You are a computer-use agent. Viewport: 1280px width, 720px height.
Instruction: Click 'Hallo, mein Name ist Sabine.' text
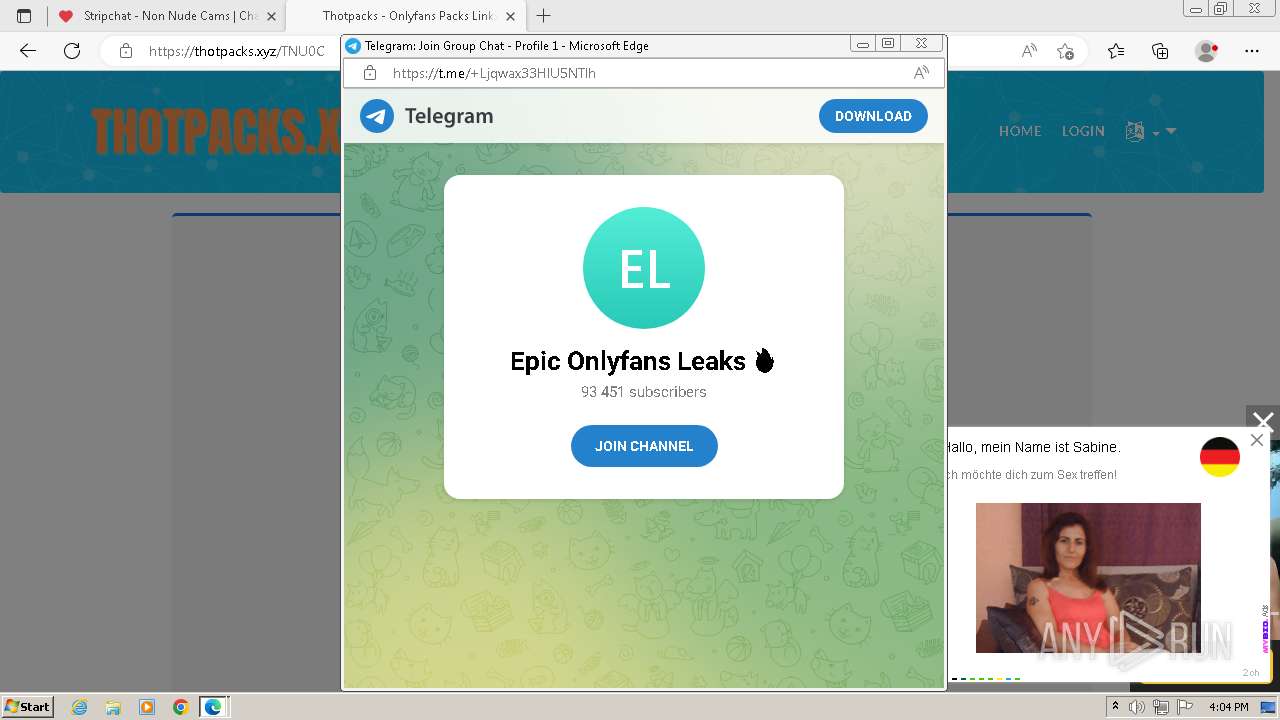tap(1033, 447)
